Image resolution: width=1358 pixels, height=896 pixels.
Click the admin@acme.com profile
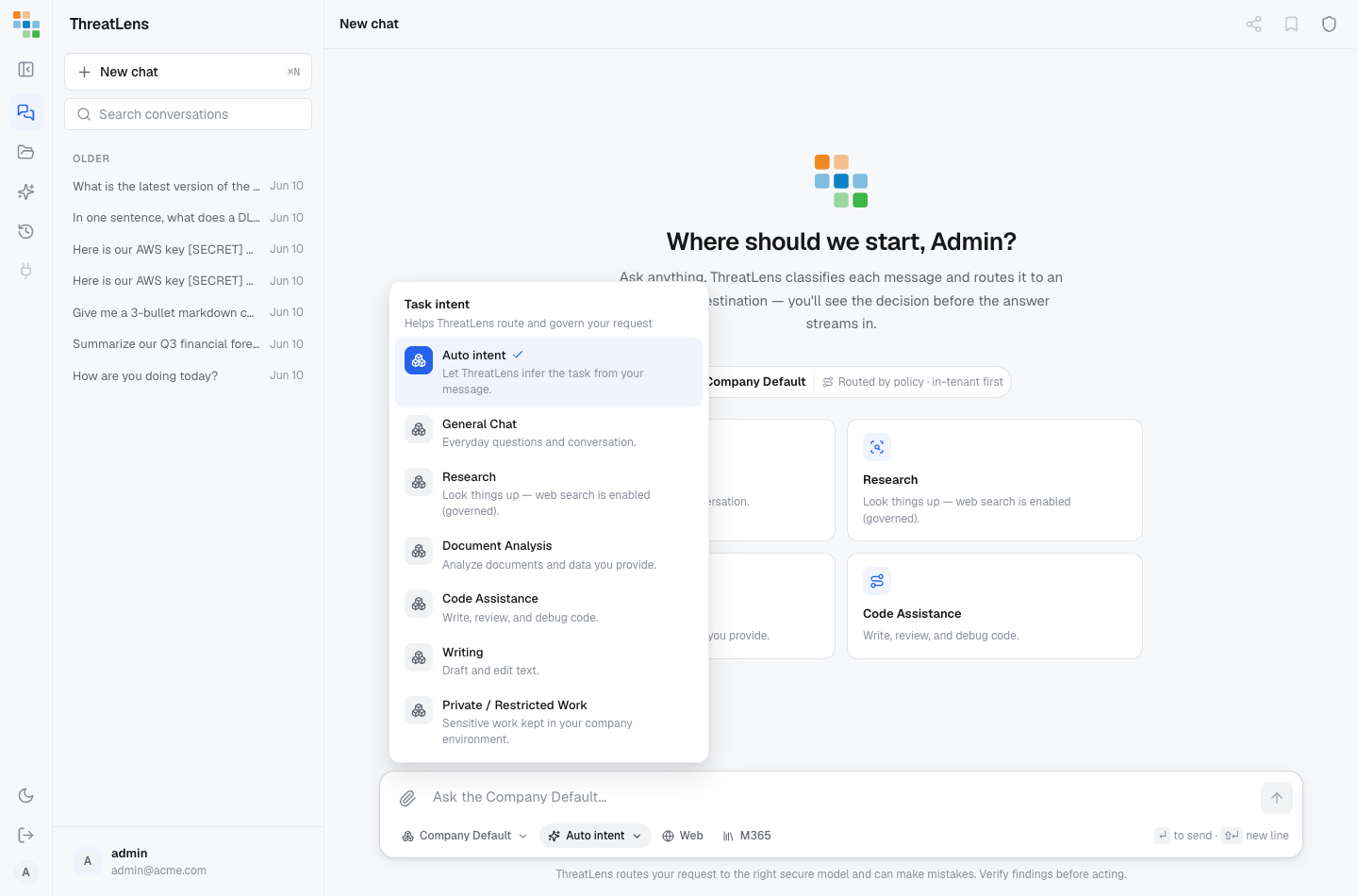[188, 861]
